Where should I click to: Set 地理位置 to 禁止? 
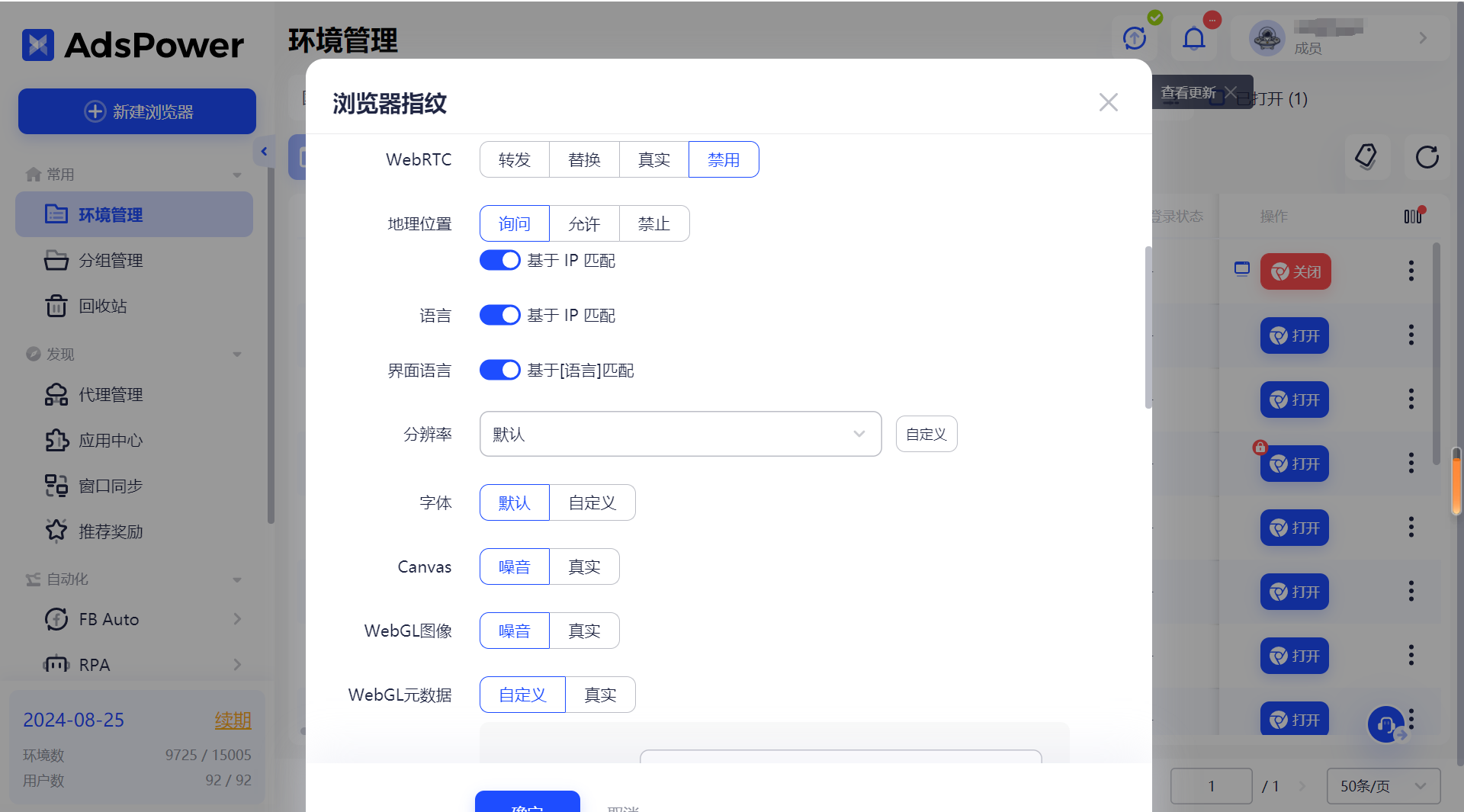click(654, 223)
